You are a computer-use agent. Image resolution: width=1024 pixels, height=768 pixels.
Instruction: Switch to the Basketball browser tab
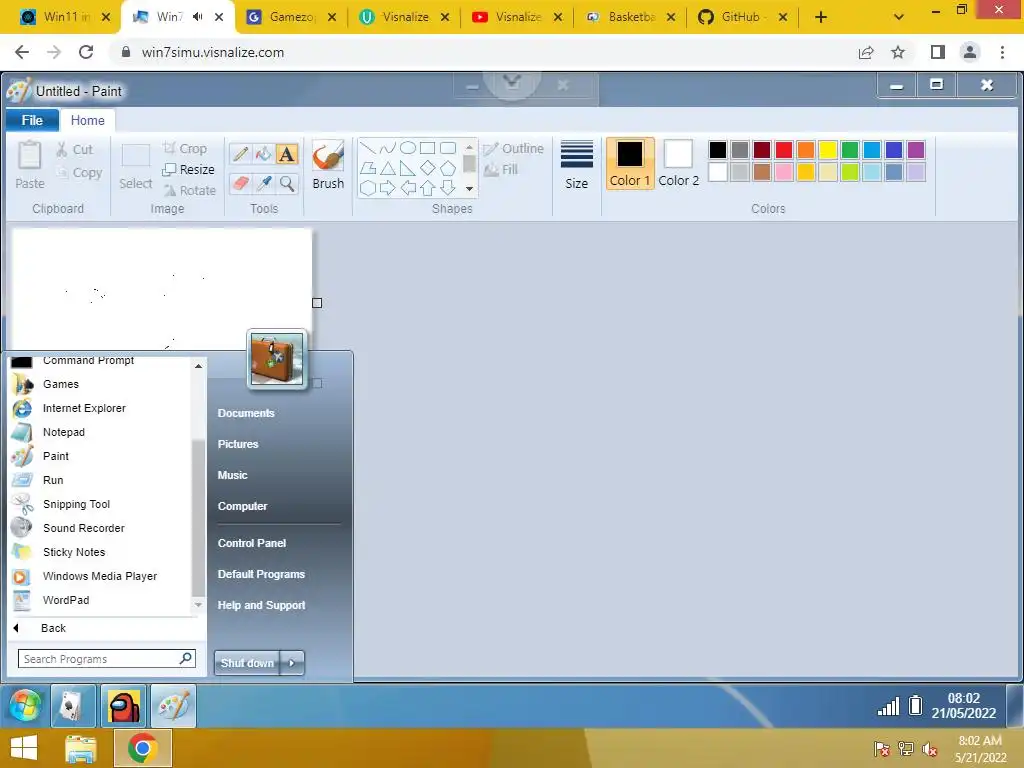click(x=630, y=17)
